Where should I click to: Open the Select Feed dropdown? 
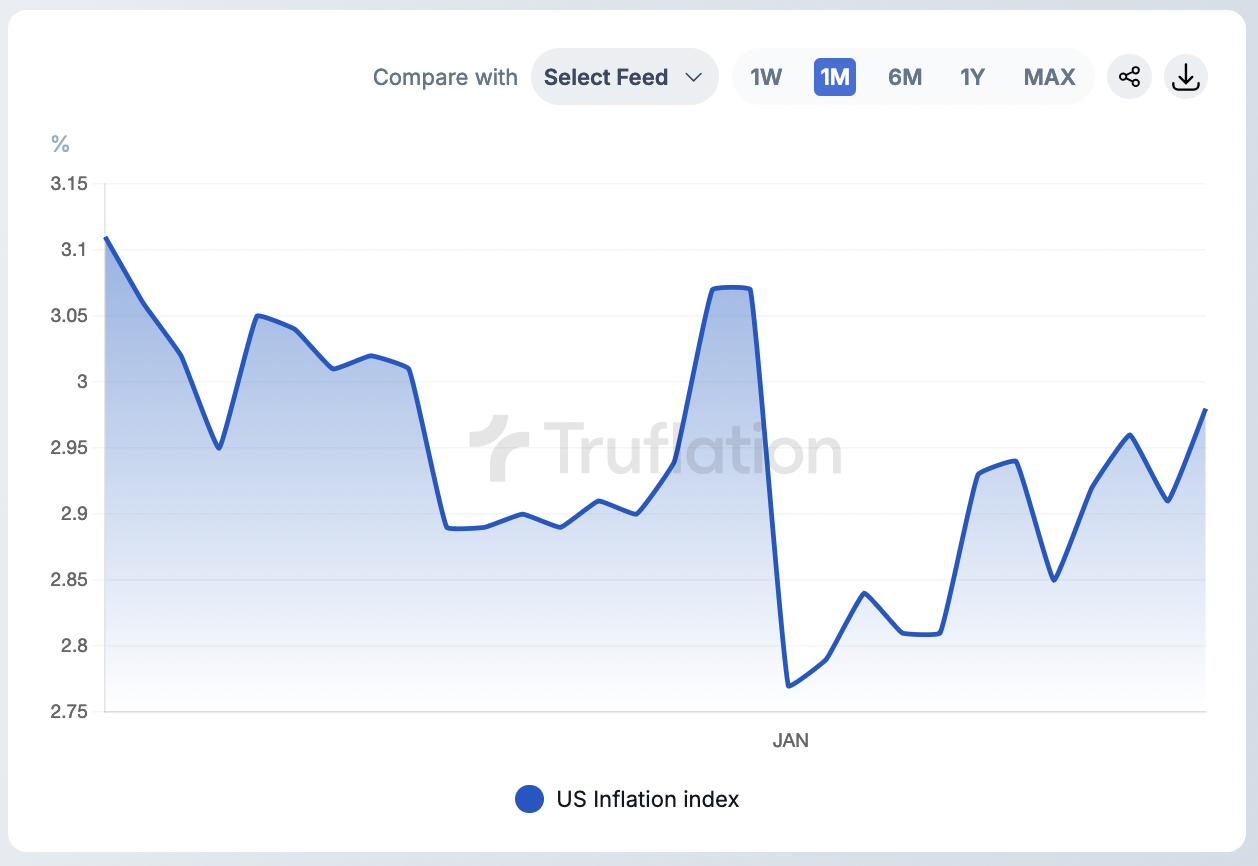pos(624,77)
